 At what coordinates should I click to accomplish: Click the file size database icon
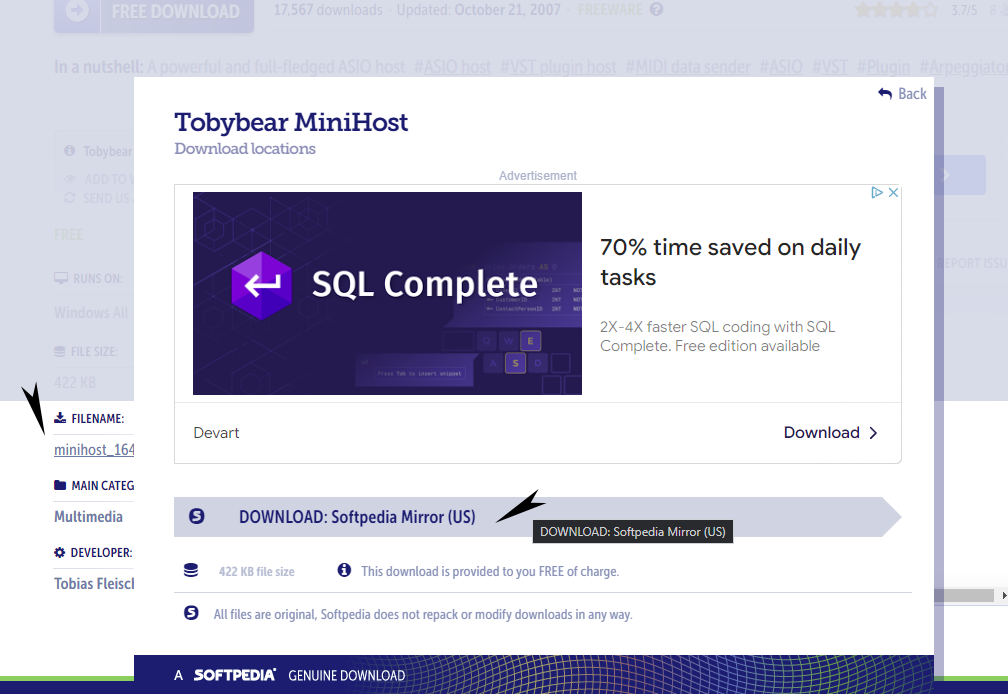(191, 570)
